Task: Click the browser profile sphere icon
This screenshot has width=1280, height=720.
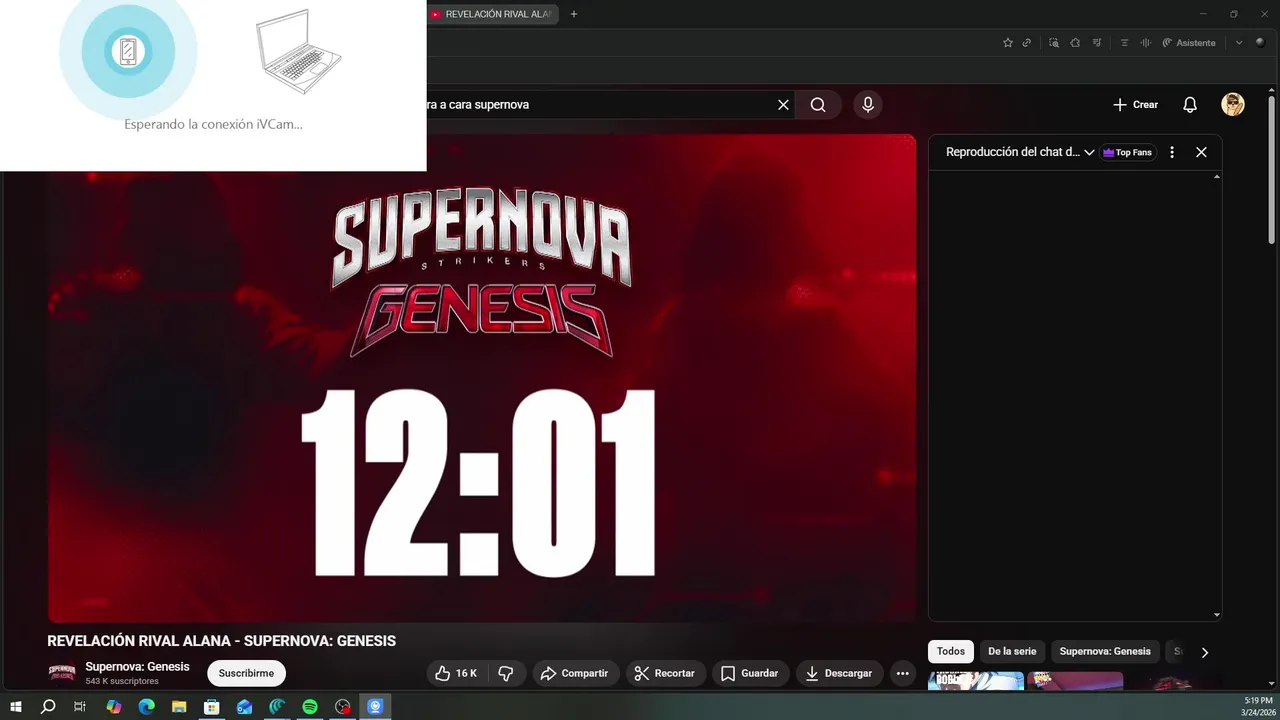Action: pyautogui.click(x=1260, y=43)
